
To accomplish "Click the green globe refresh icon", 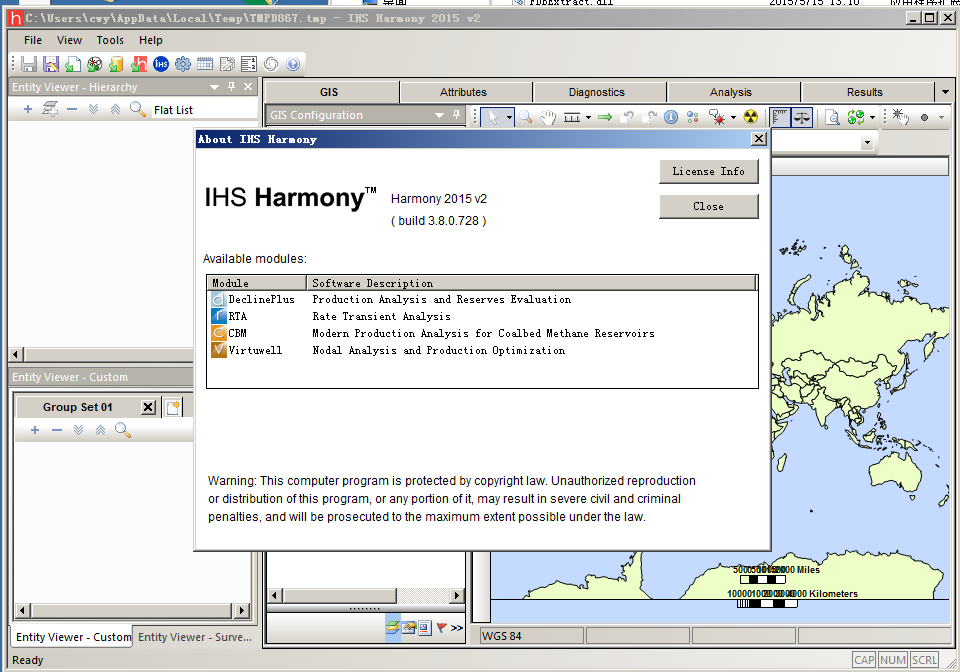I will (856, 117).
